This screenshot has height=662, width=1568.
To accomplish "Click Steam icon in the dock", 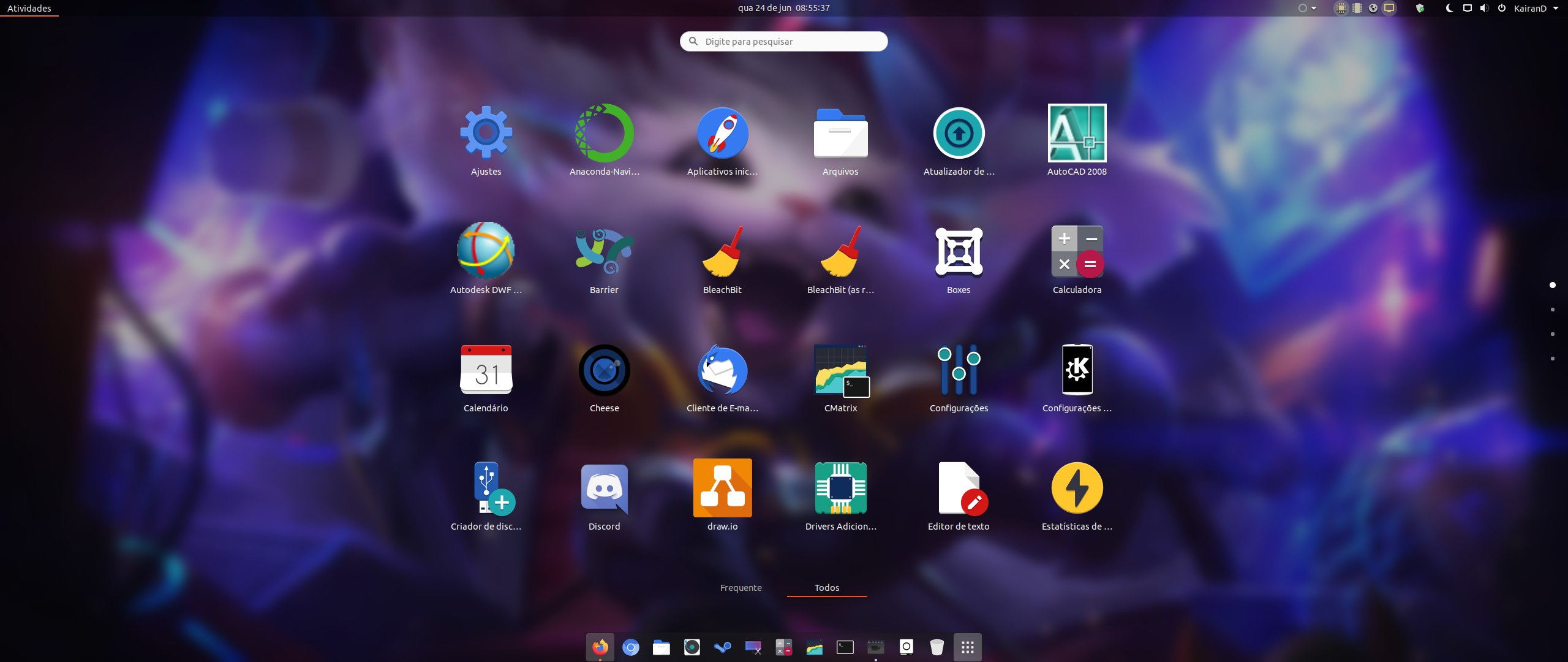I will tap(723, 647).
